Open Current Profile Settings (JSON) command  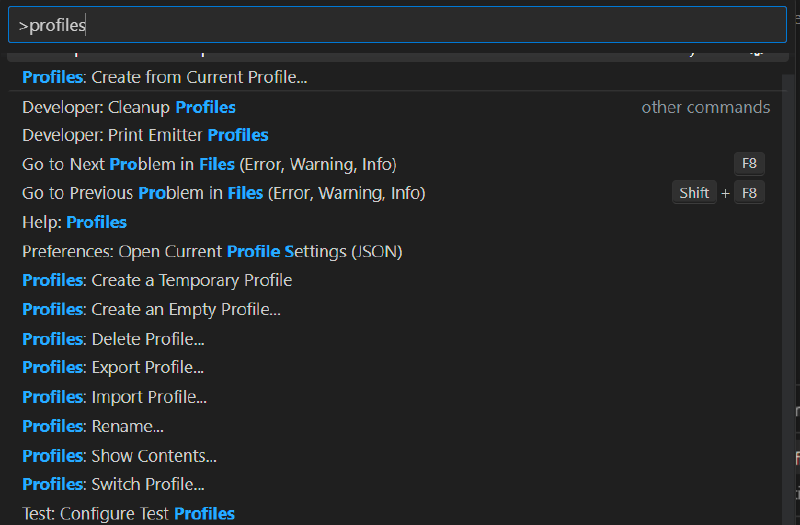[212, 251]
